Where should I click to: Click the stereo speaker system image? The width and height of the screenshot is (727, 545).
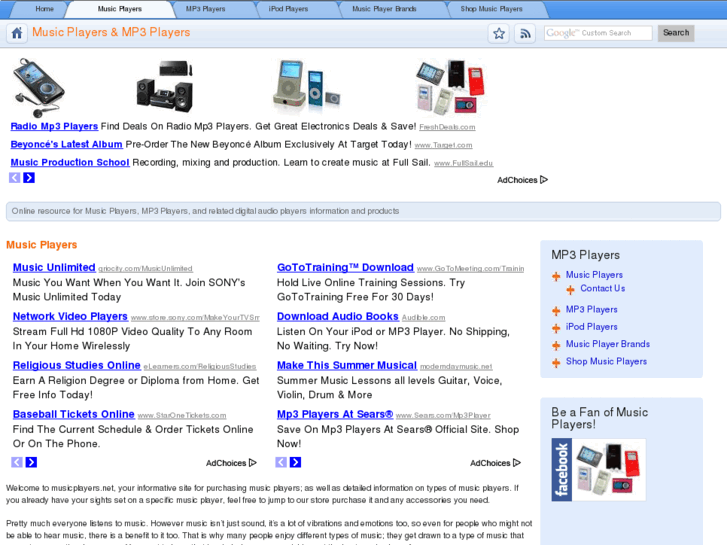tap(165, 86)
